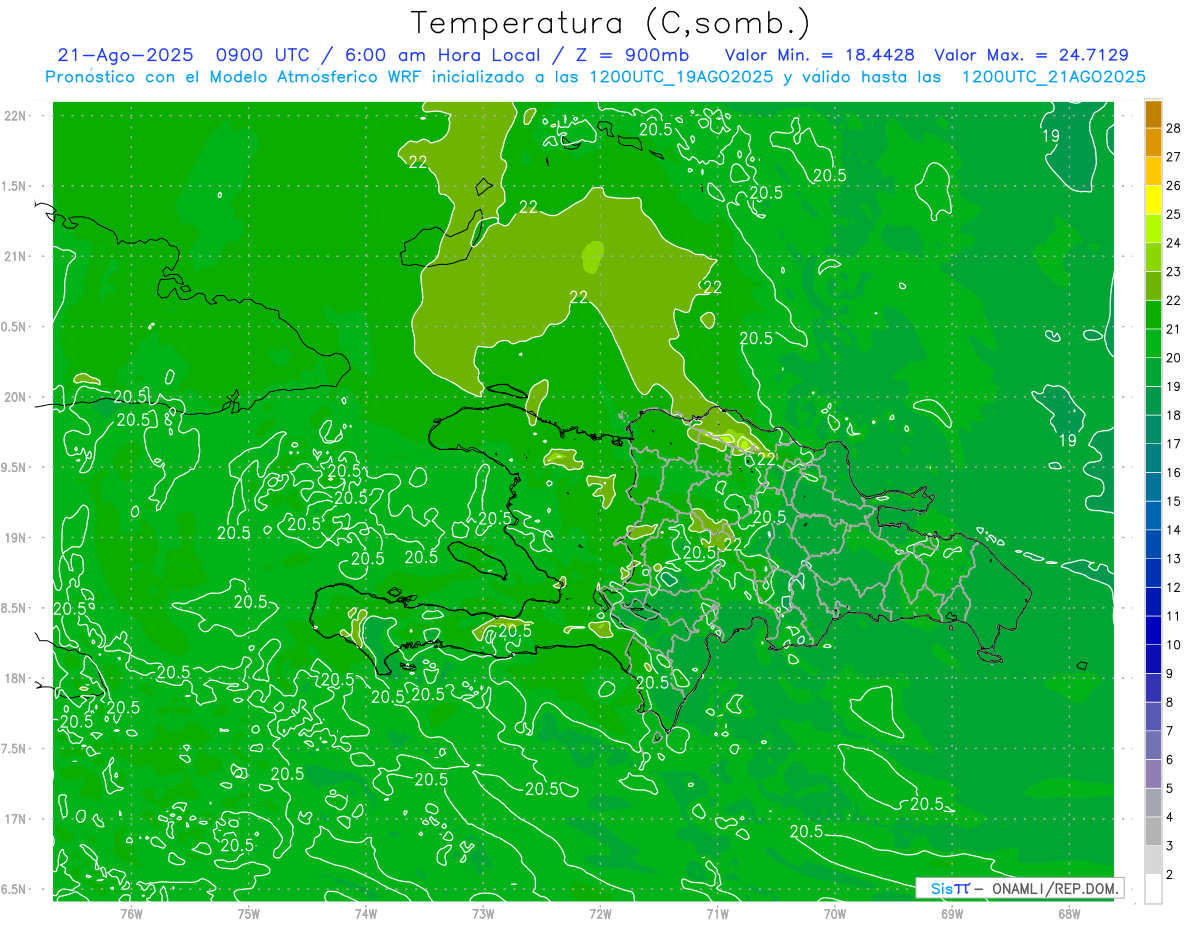Image resolution: width=1200 pixels, height=927 pixels.
Task: Click the "72W" longitude axis label
Action: tap(600, 913)
